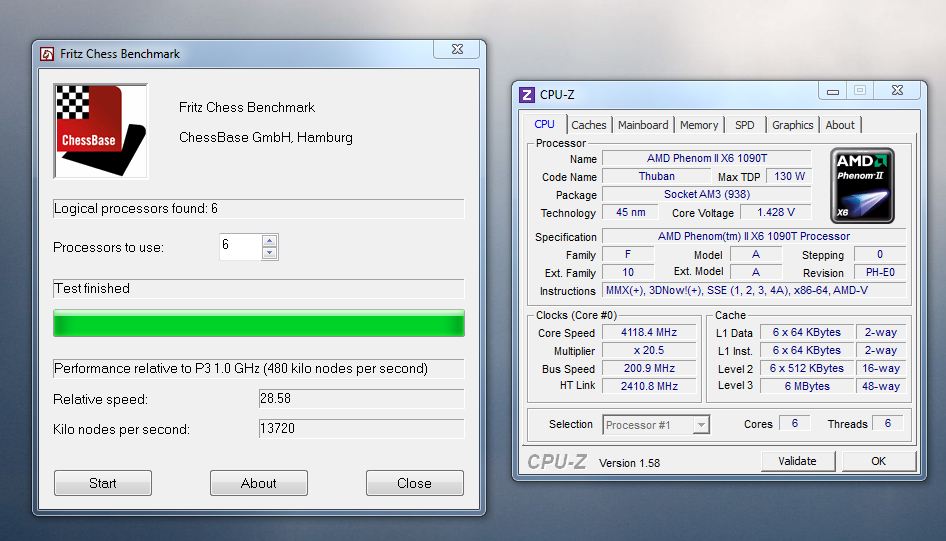
Task: Click the ChessBase logo image
Action: coord(101,131)
